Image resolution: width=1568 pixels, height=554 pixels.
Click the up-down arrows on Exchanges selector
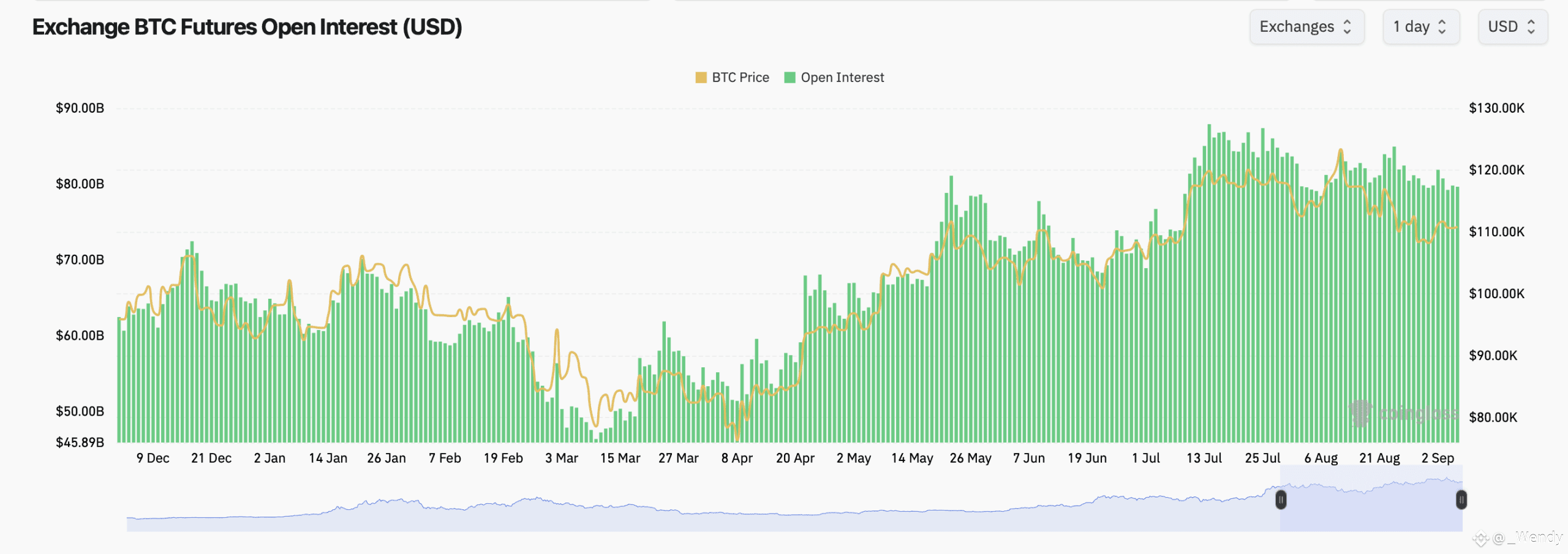click(x=1347, y=27)
